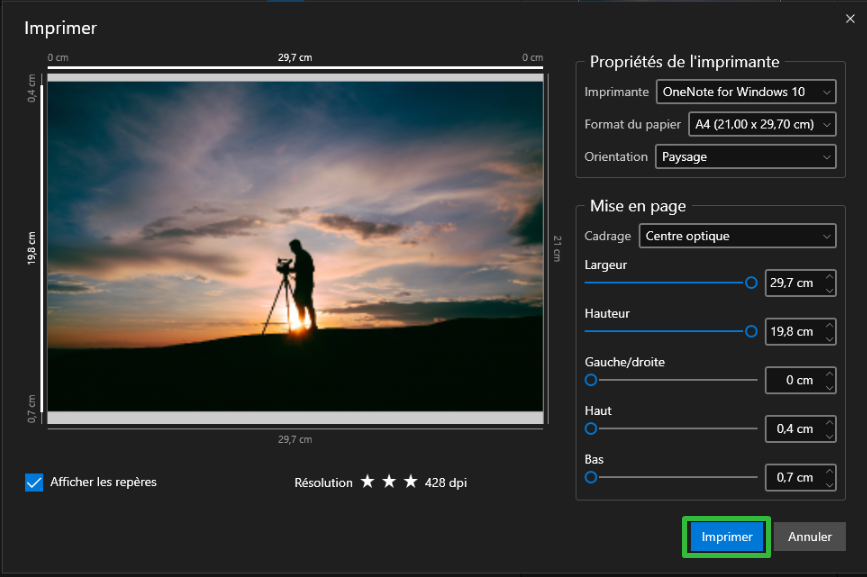Click the Cadrage label
The height and width of the screenshot is (577, 867).
pos(608,236)
